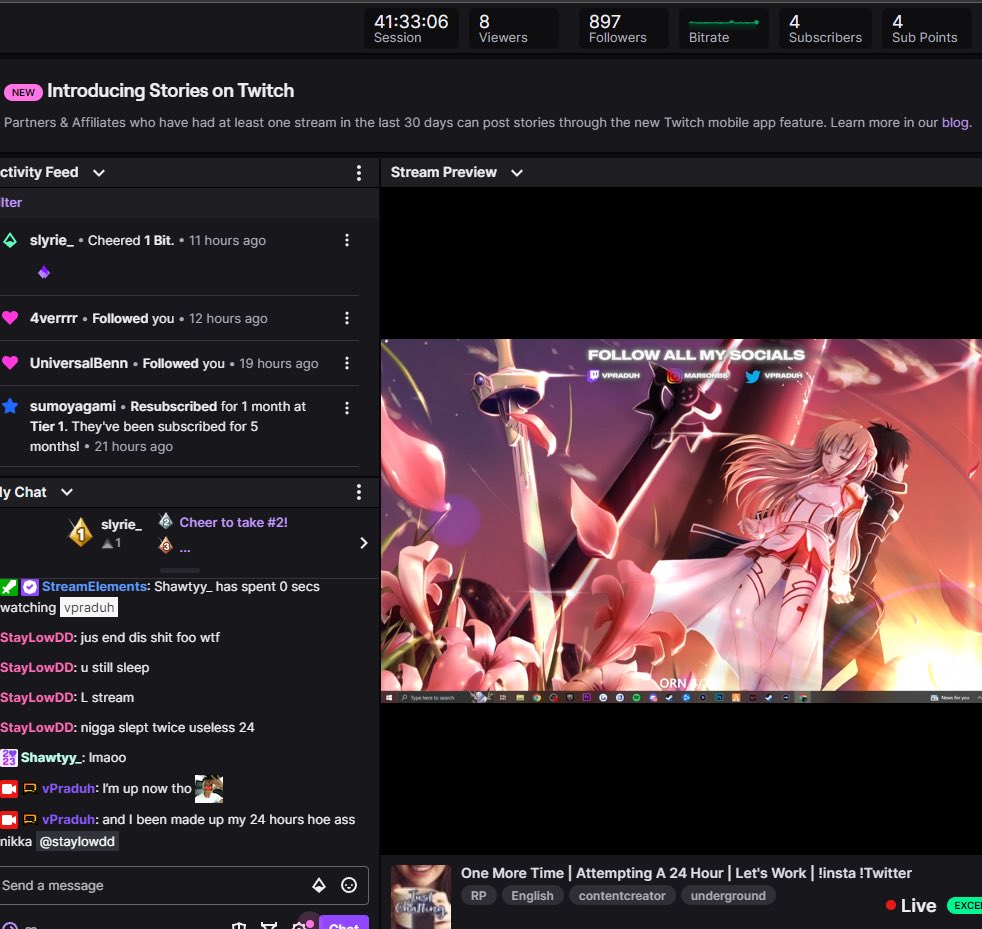Open the Activity Feed panel options menu
This screenshot has height=929, width=982.
coord(358,173)
